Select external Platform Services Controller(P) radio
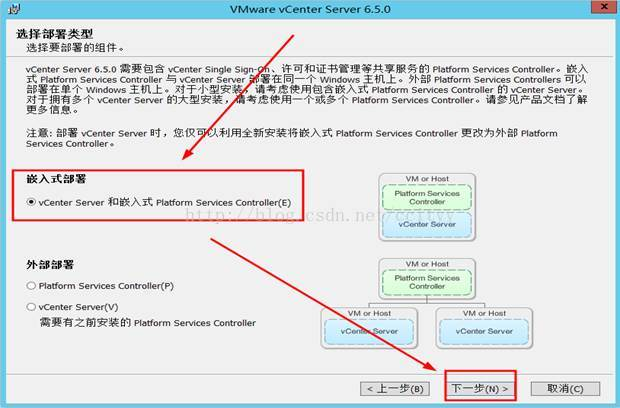Image resolution: width=620 pixels, height=408 pixels. pyautogui.click(x=31, y=285)
